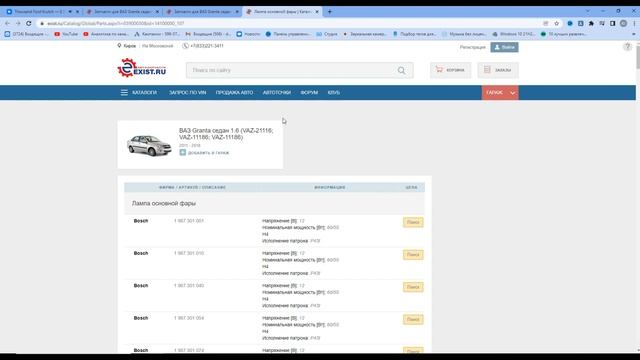
Task: Click Поиск for Bosch 1 987 301 001
Action: (413, 222)
